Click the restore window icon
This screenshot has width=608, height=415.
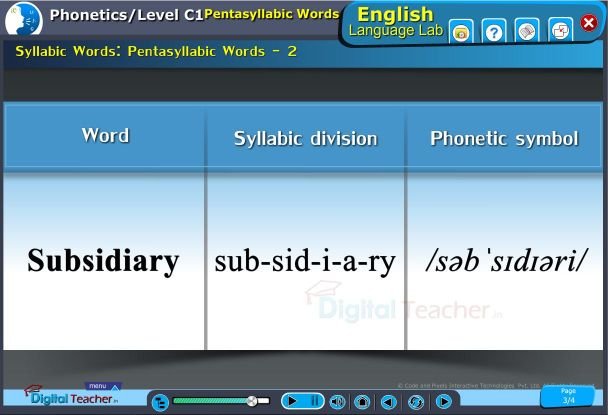click(x=560, y=31)
